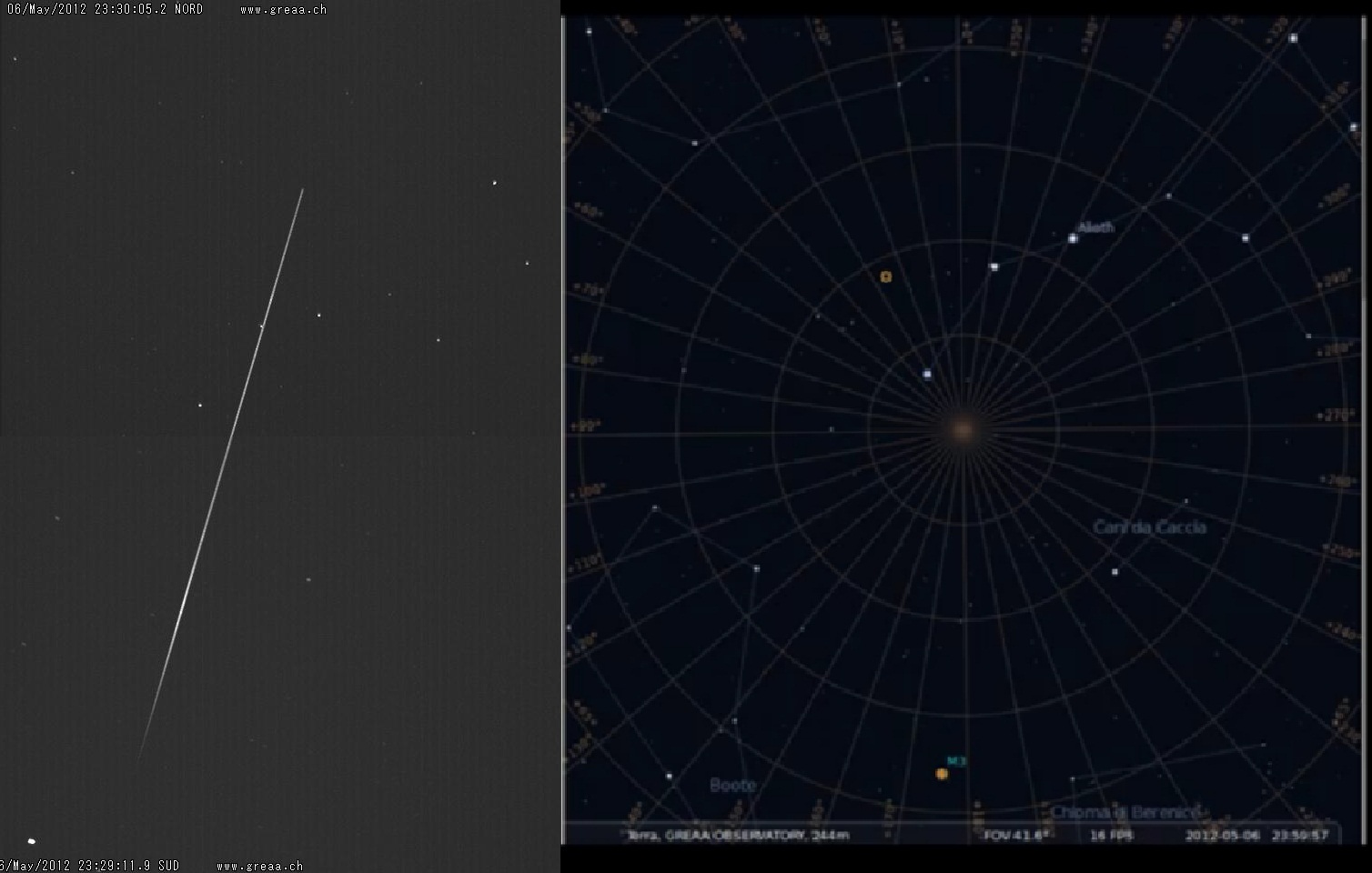Select the bright star nearest the zenith glow

927,374
